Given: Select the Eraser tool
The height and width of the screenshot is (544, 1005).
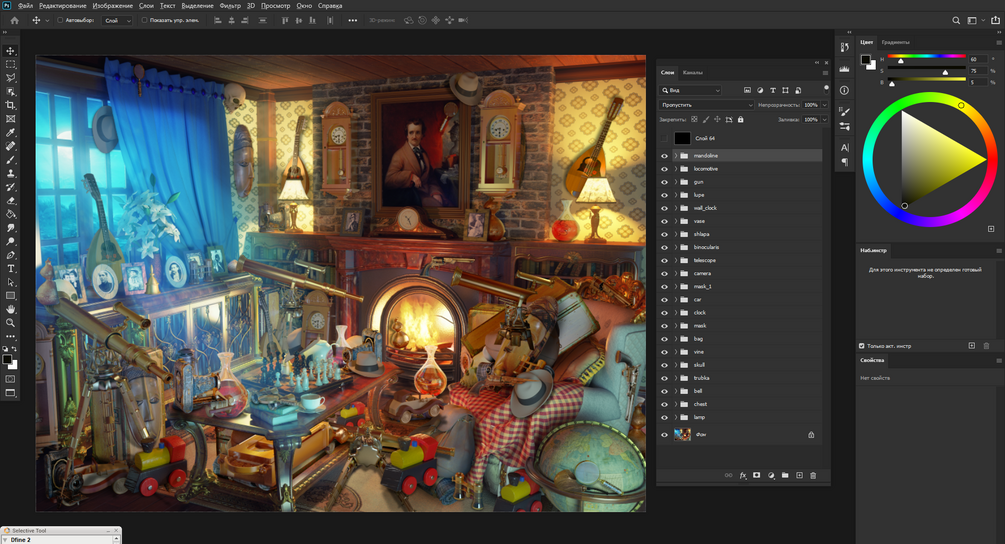Looking at the screenshot, I should point(10,201).
